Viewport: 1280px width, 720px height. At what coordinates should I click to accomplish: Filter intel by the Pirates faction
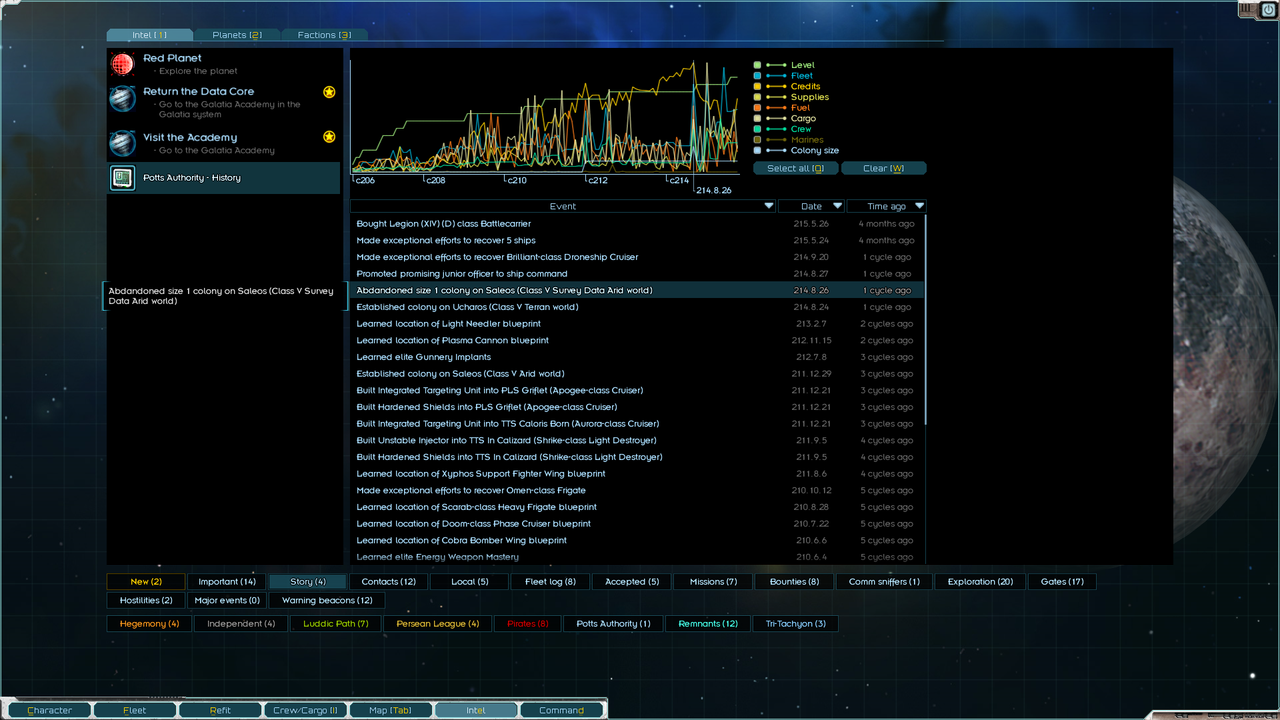(x=525, y=623)
